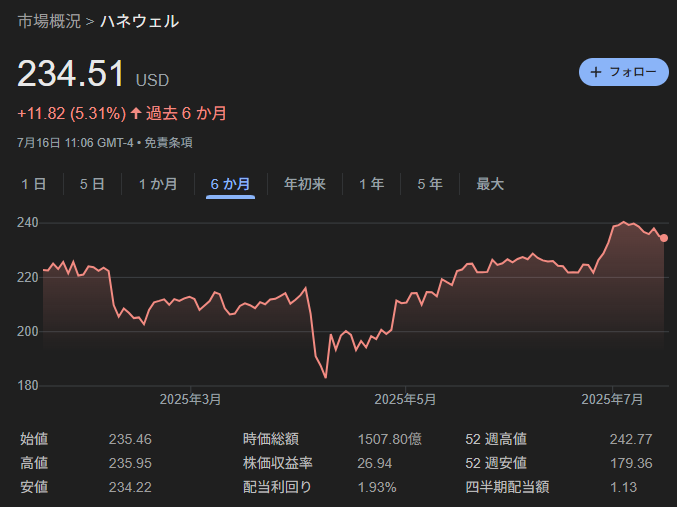Click the 四半期配当額 label
This screenshot has width=677, height=507.
[x=507, y=487]
